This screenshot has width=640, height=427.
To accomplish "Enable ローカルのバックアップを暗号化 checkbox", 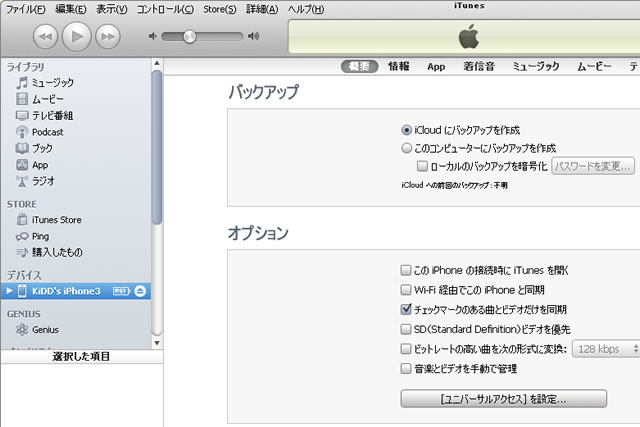I will (x=422, y=166).
